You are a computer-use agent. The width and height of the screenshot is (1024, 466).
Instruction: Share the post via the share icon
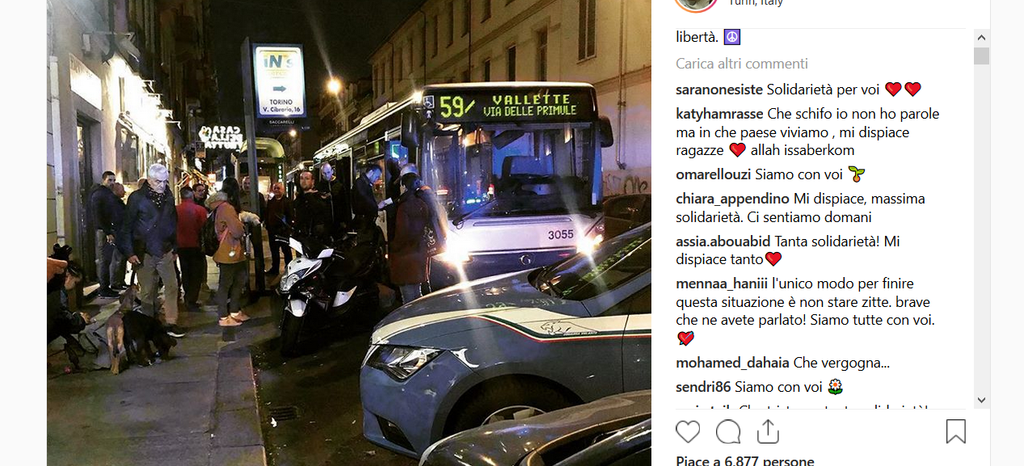(x=767, y=431)
